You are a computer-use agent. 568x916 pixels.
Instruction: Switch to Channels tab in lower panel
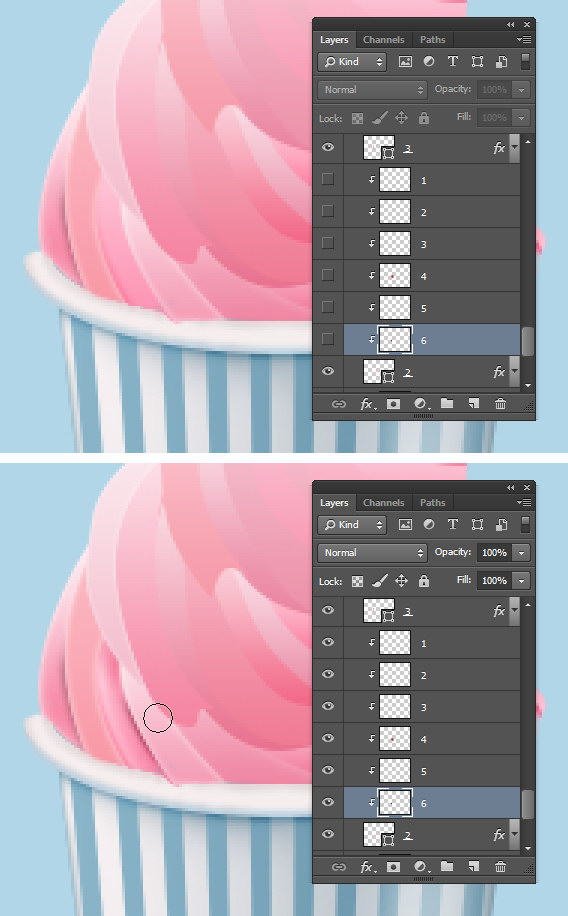click(x=383, y=502)
